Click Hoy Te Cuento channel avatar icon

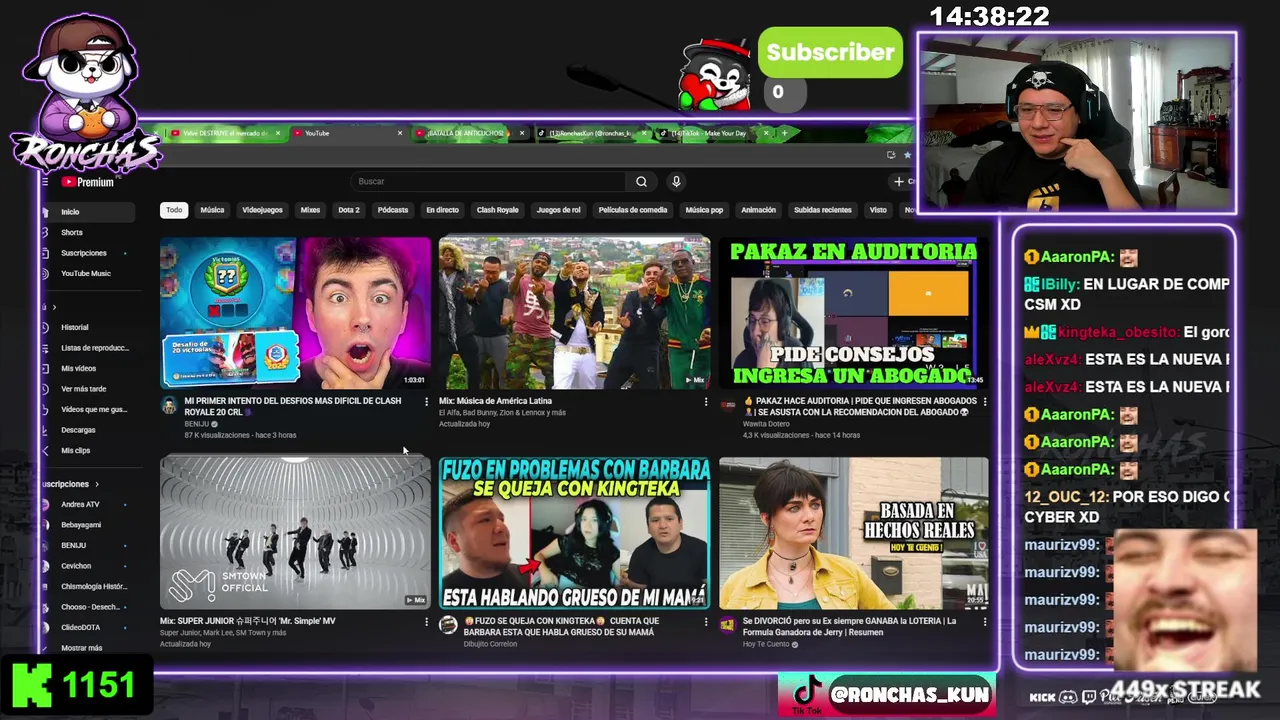[727, 625]
